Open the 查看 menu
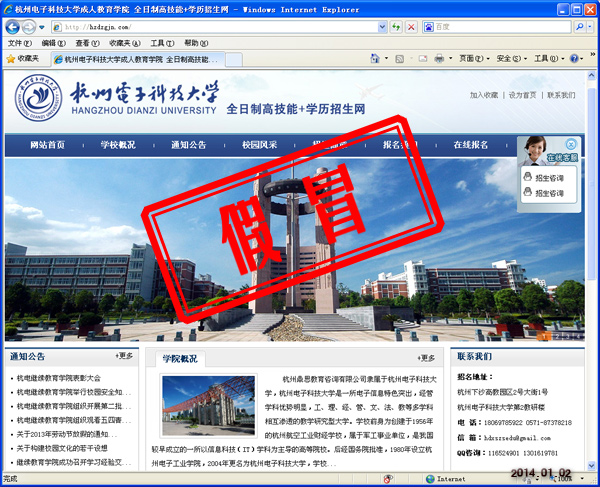Image resolution: width=600 pixels, height=487 pixels. (x=87, y=43)
